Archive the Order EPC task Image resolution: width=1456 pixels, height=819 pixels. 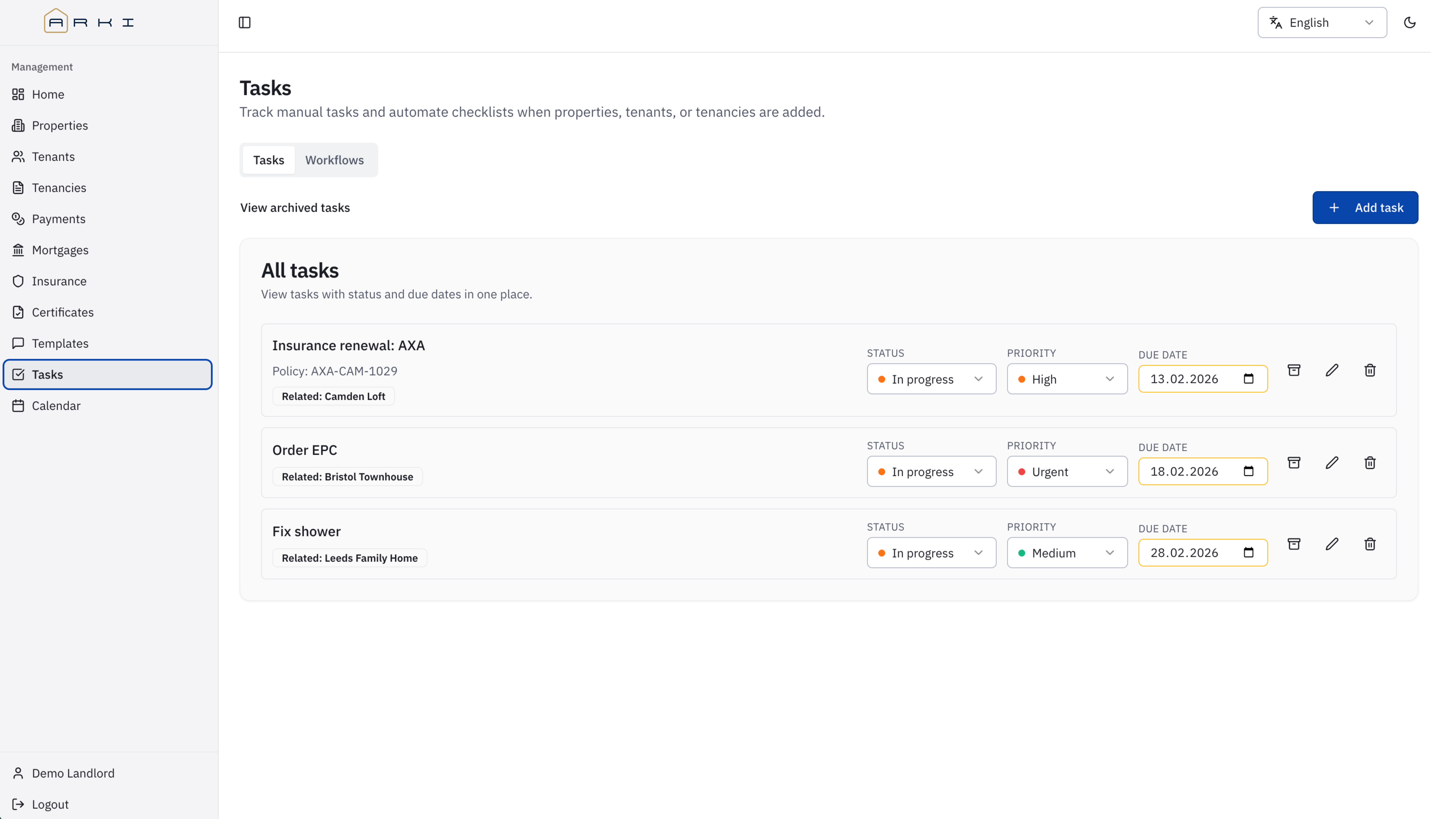(1294, 463)
